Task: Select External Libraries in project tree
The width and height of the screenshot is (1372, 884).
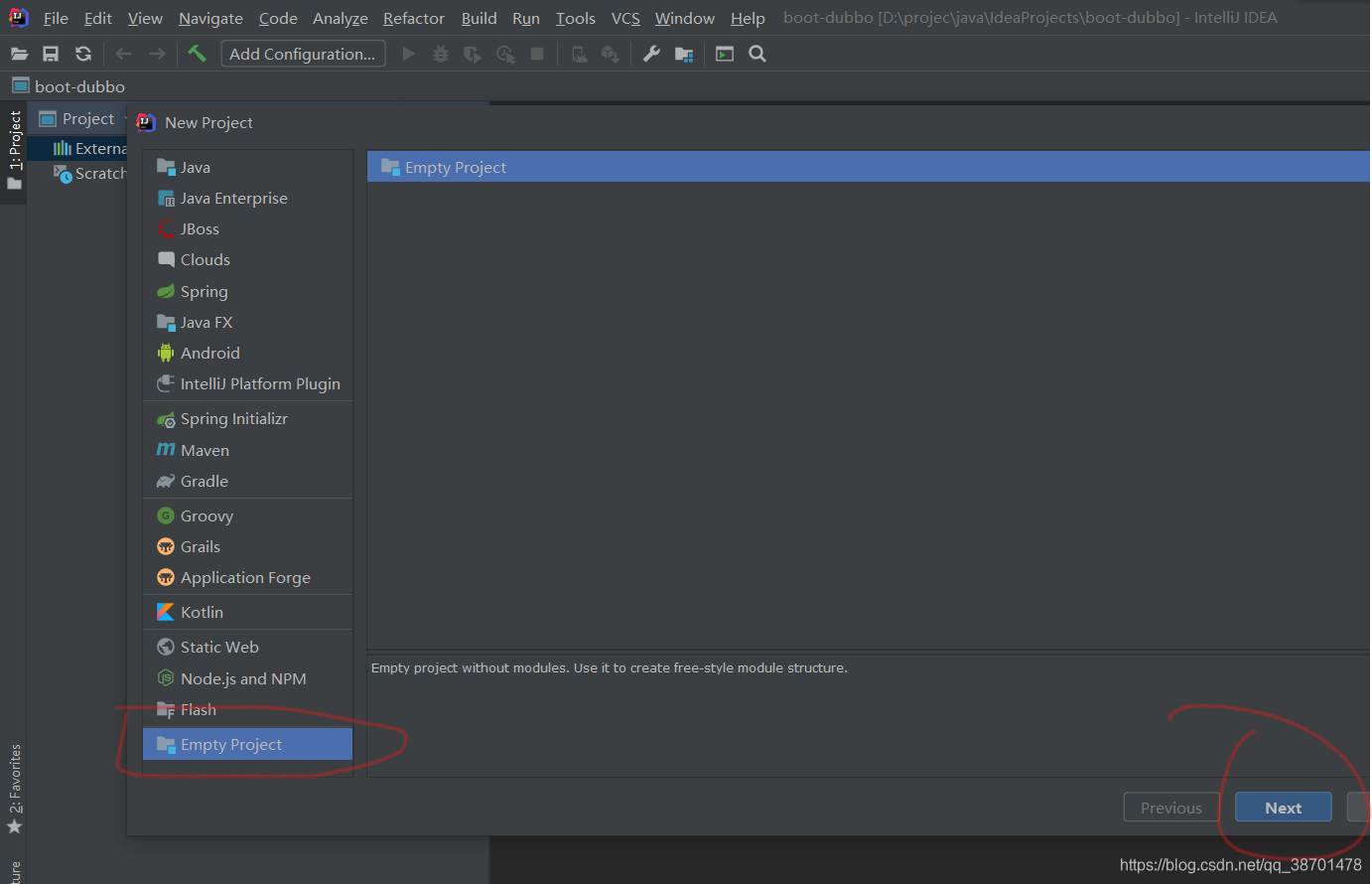Action: click(x=89, y=148)
